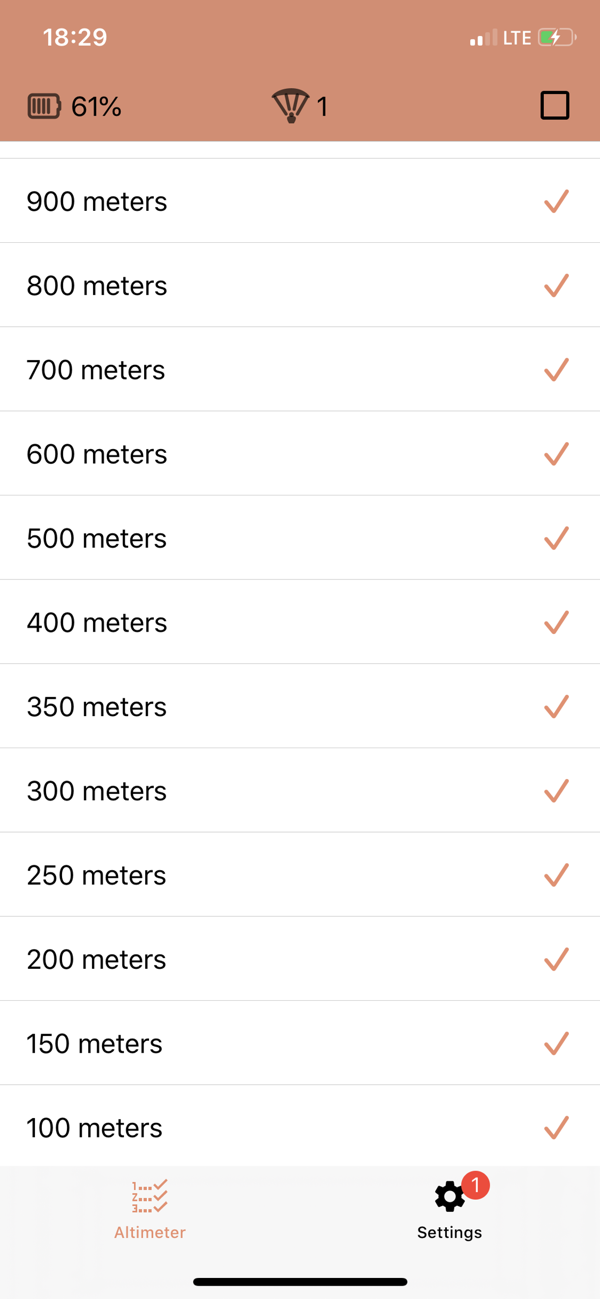Tap the 61% battery percentage text
This screenshot has width=600, height=1299.
tap(96, 106)
